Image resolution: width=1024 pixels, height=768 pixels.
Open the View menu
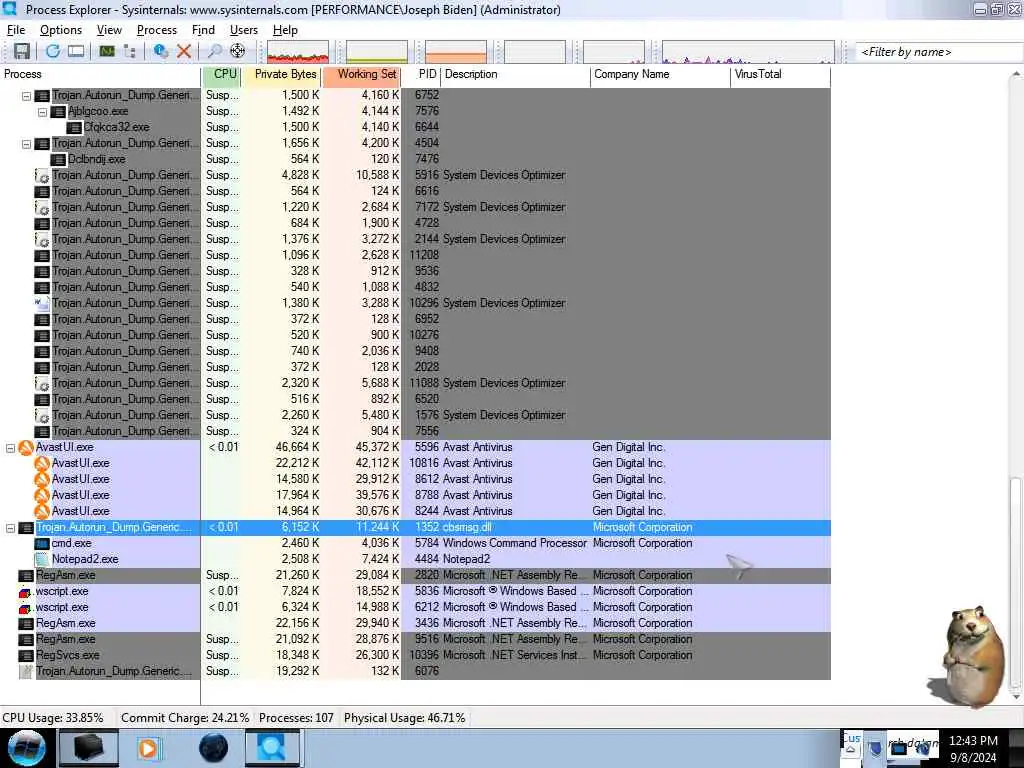(109, 30)
